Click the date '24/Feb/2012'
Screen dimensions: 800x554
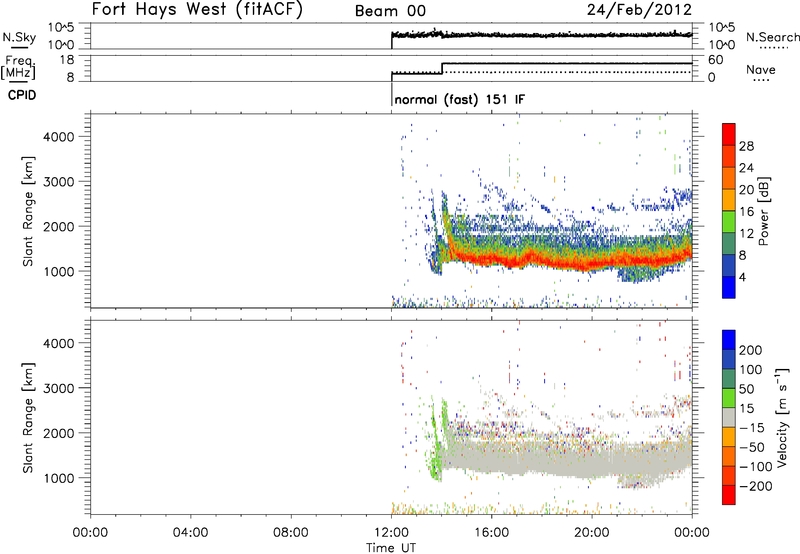[x=639, y=9]
